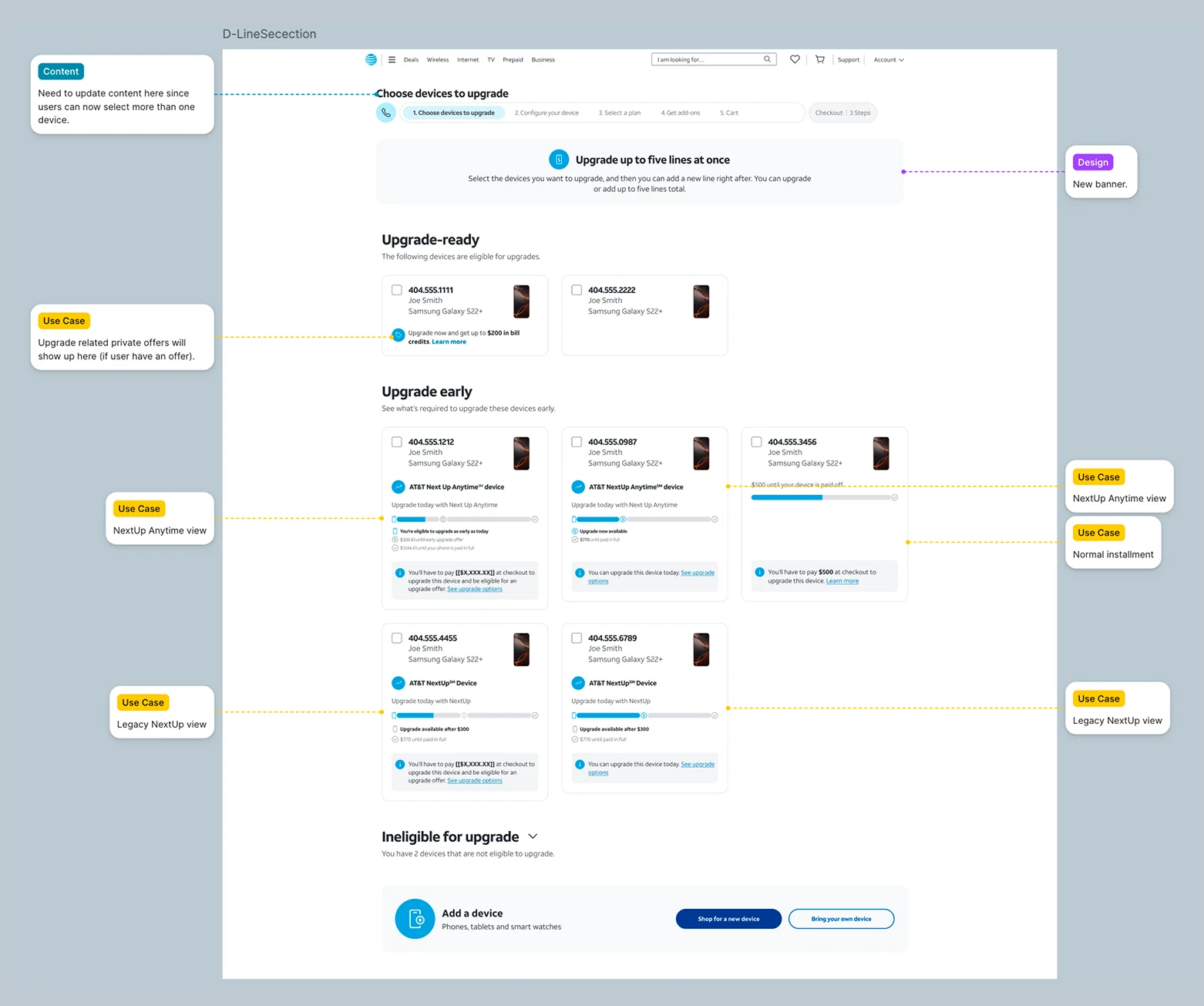The image size is (1204, 1006).
Task: Click phone thumbnail on 404.555.2222 card
Action: click(x=701, y=301)
